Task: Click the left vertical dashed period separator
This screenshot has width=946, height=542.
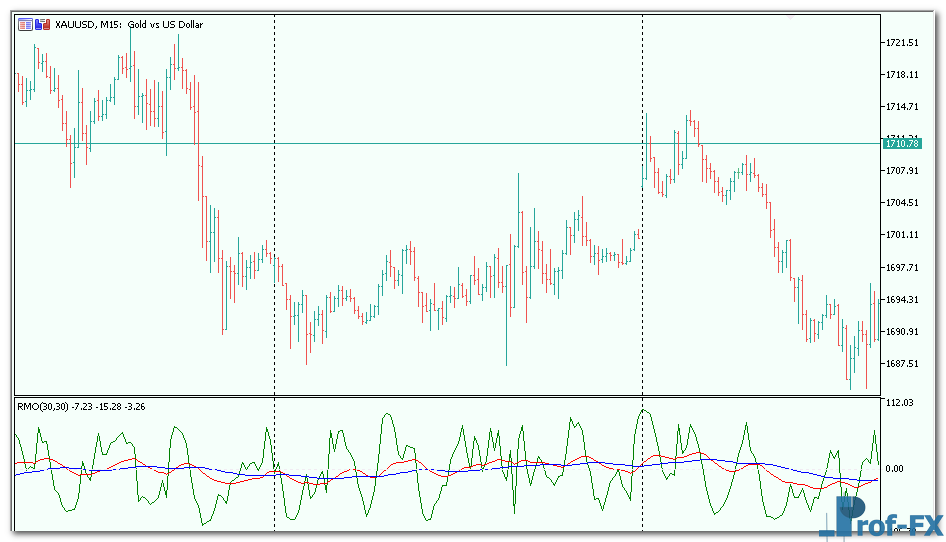Action: pyautogui.click(x=274, y=200)
